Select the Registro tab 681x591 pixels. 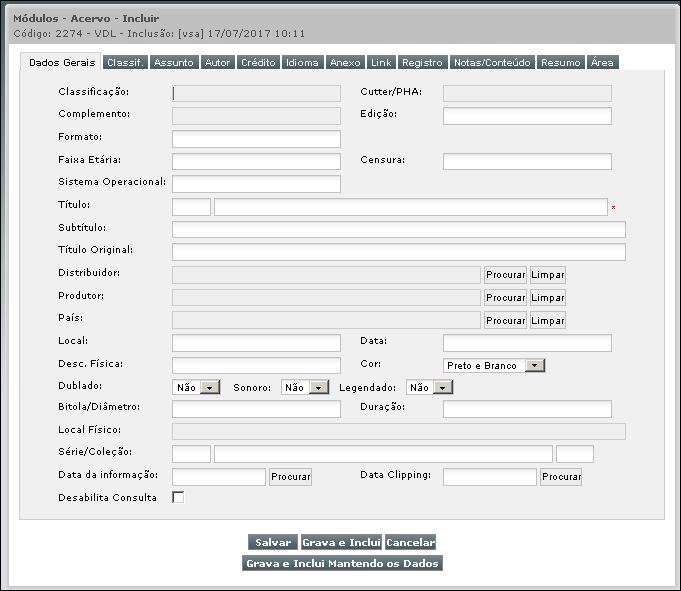click(x=422, y=62)
